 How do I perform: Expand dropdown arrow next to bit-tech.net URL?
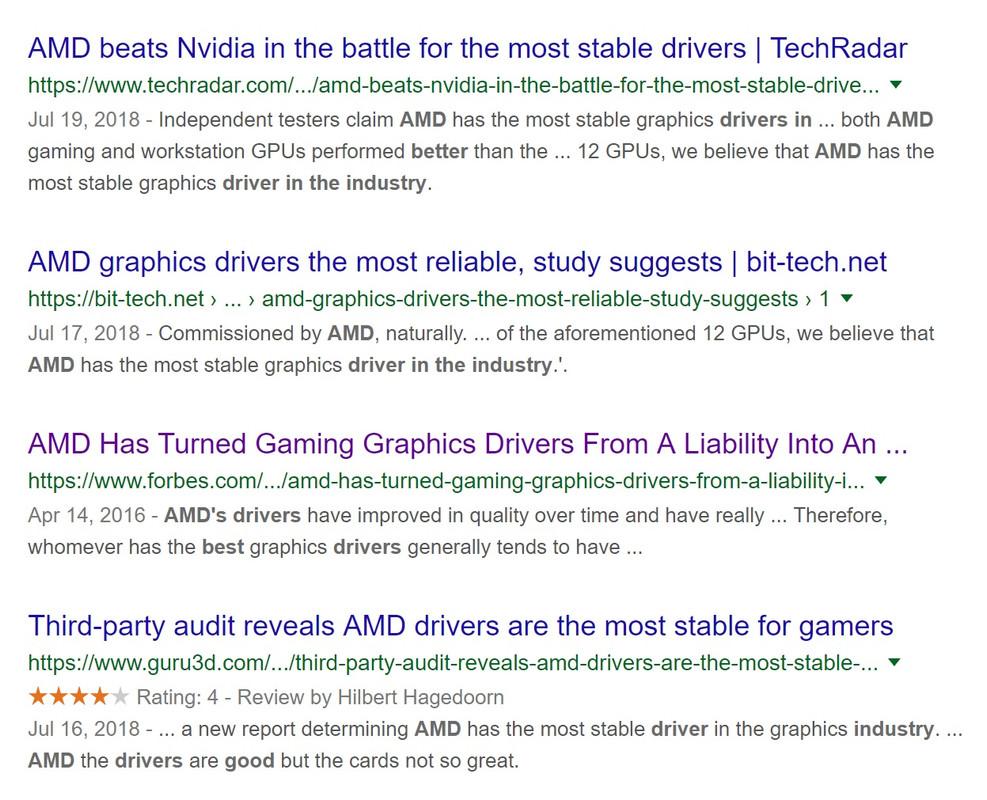[847, 298]
